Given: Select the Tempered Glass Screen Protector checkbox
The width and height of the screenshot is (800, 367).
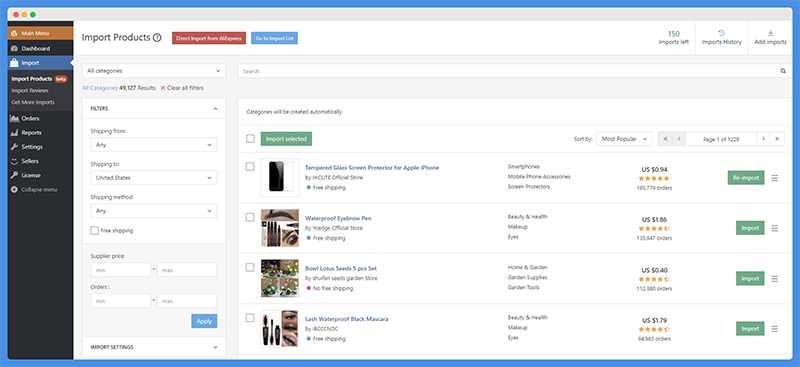Looking at the screenshot, I should 250,166.
